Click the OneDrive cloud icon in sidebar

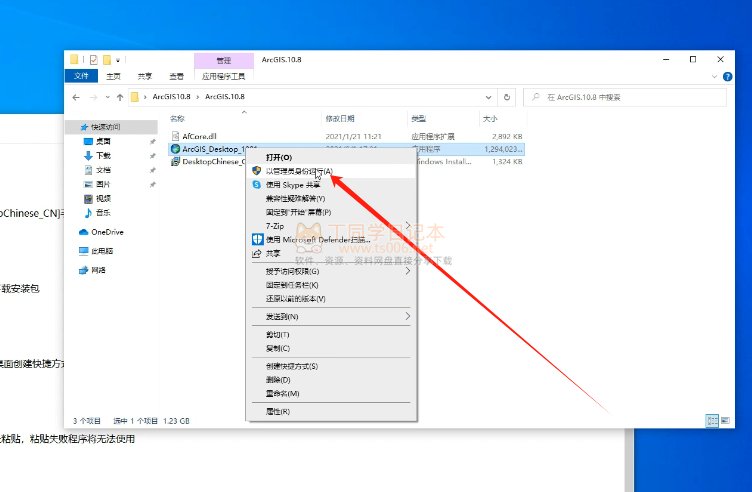83,232
